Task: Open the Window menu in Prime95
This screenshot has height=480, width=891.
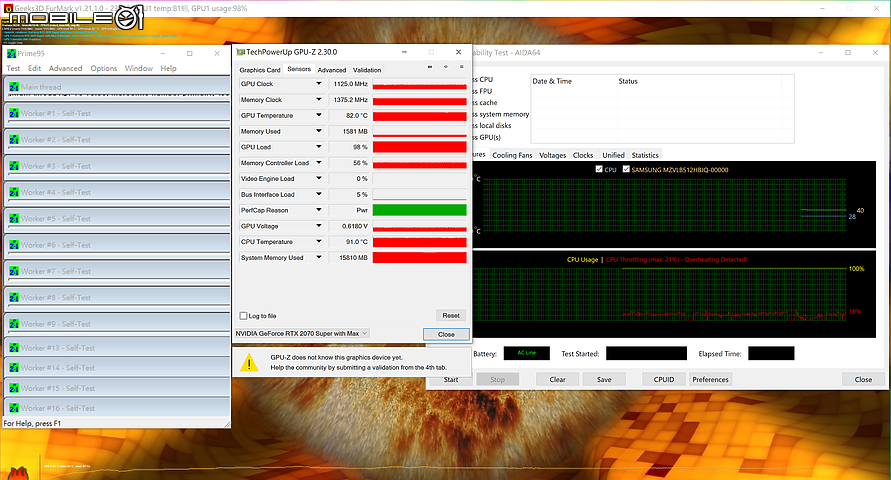Action: point(139,68)
